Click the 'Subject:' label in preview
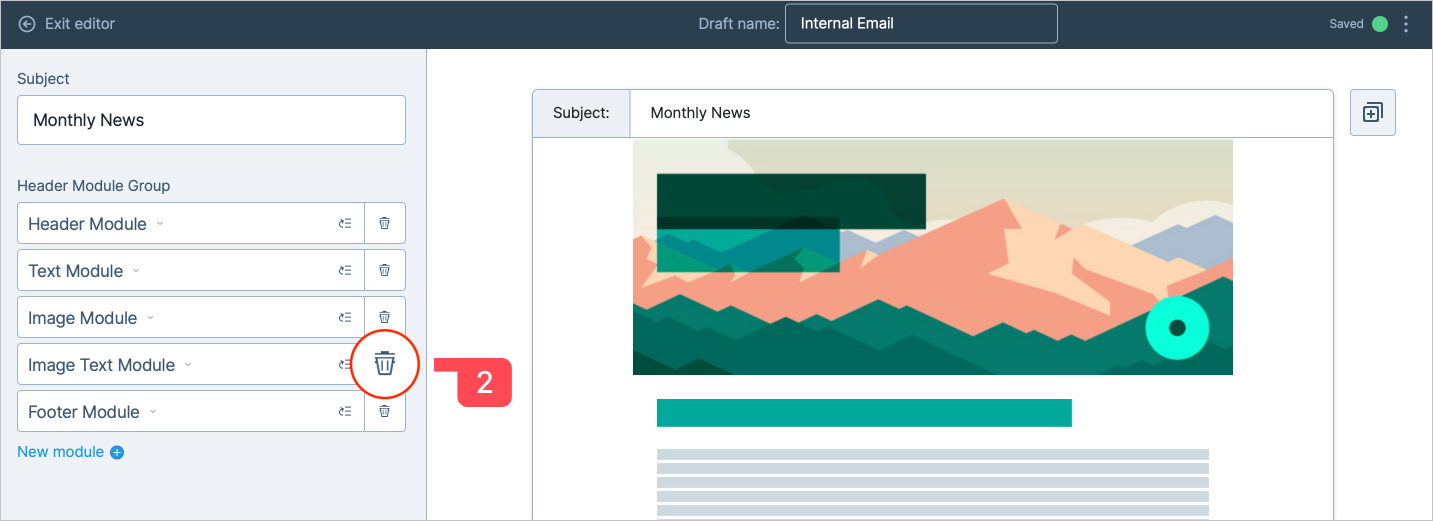This screenshot has height=521, width=1433. (x=581, y=113)
